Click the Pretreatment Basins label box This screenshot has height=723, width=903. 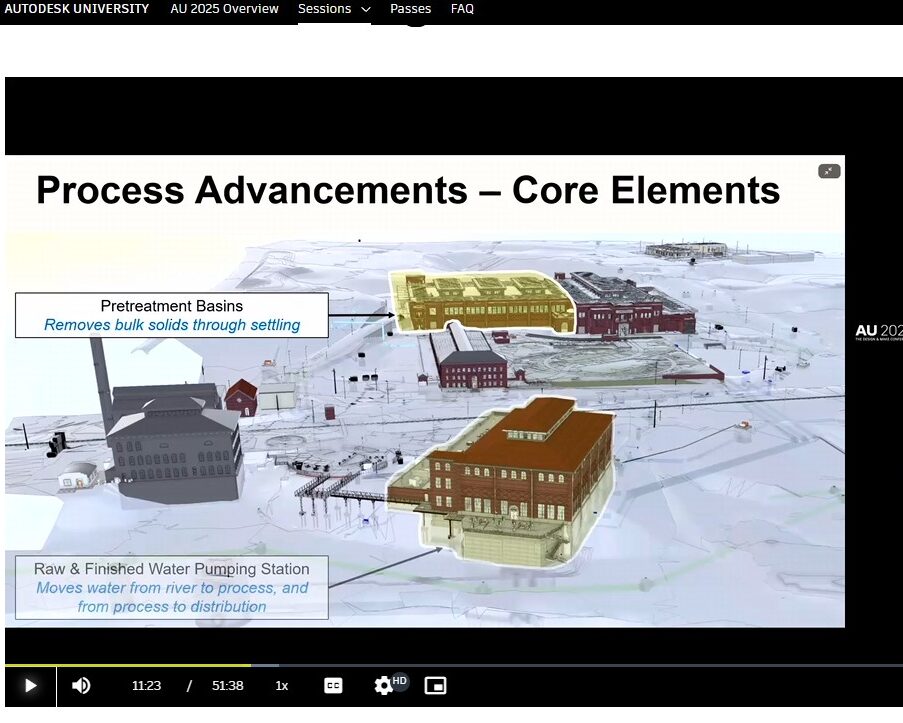[x=172, y=315]
